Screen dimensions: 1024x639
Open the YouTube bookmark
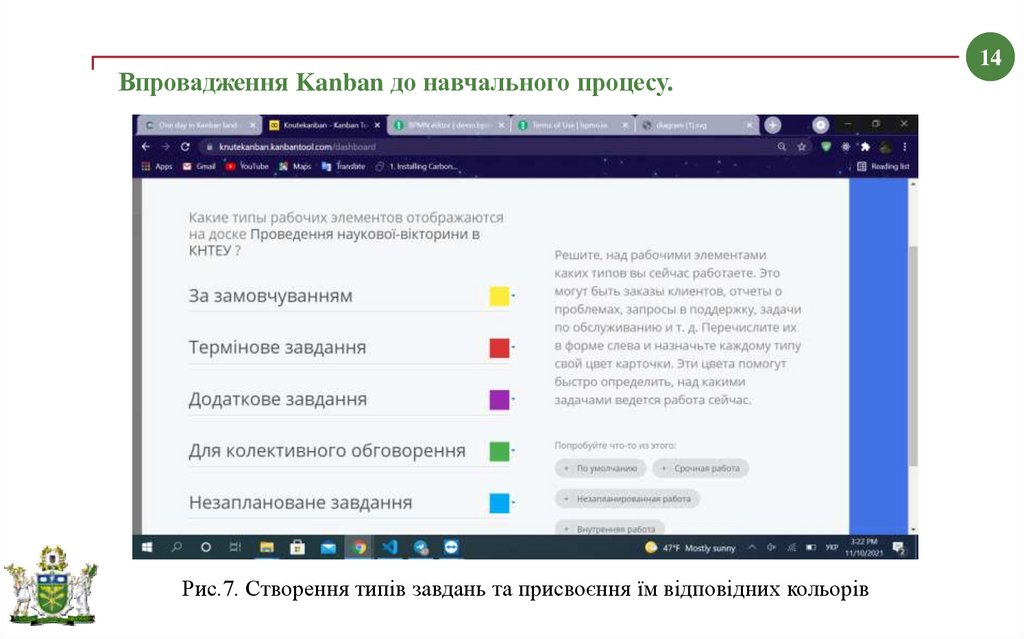pyautogui.click(x=247, y=167)
